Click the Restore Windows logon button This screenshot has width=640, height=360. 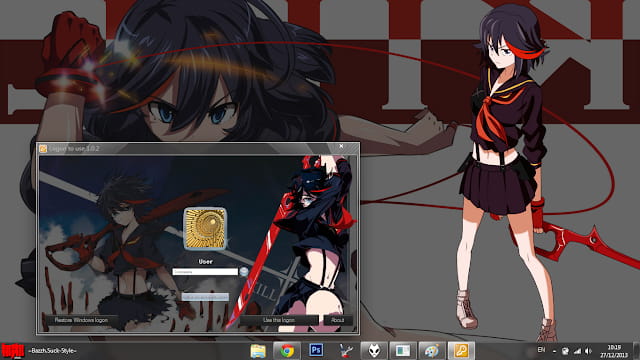[81, 320]
